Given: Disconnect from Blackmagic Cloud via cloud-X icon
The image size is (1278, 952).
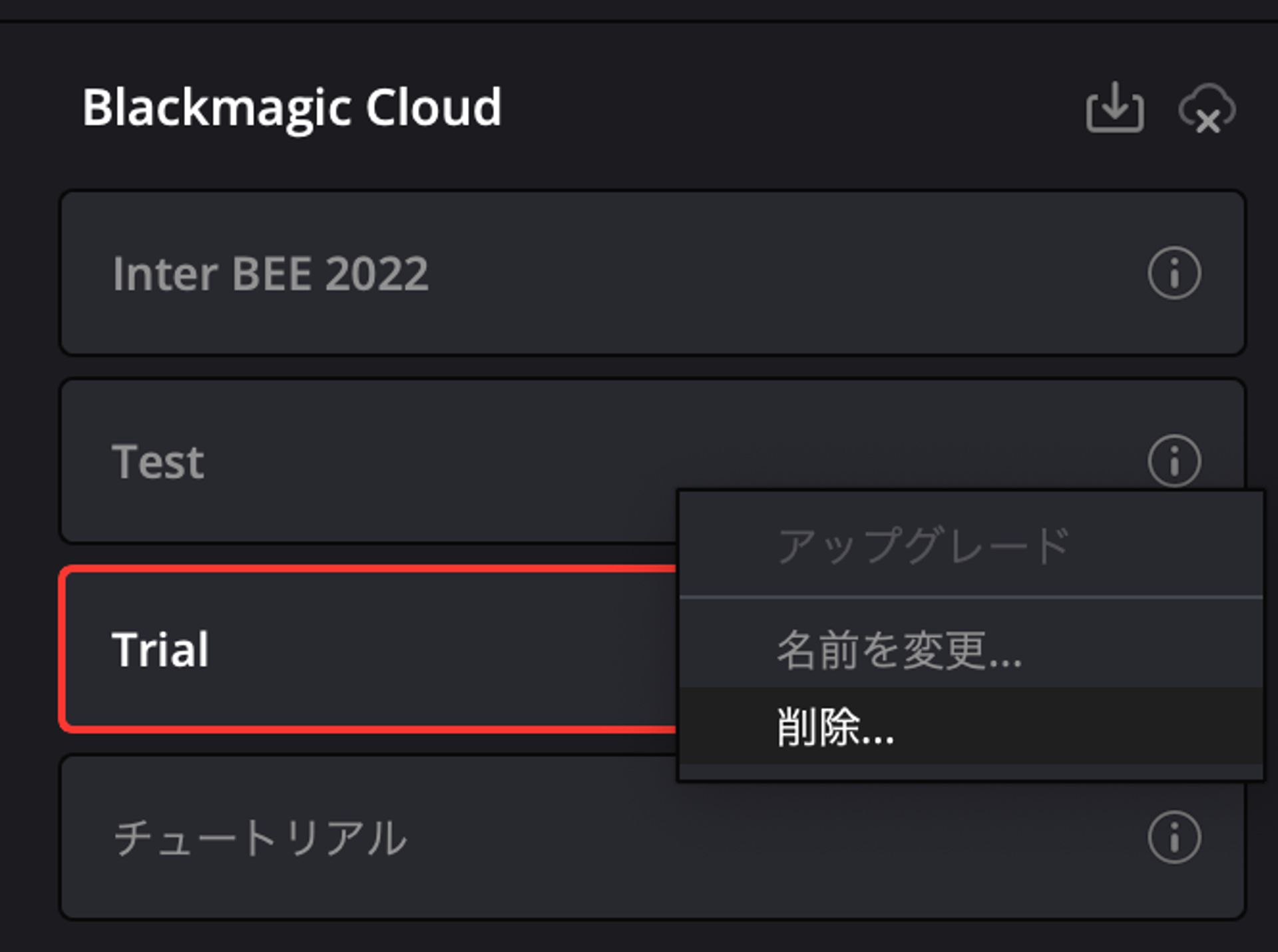Looking at the screenshot, I should coord(1205,109).
